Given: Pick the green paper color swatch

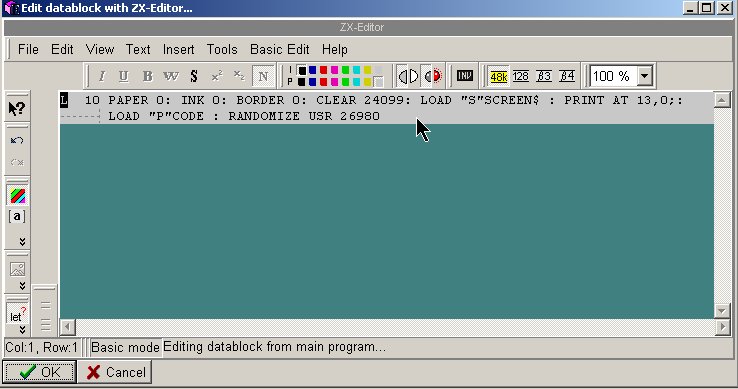Looking at the screenshot, I should [345, 82].
